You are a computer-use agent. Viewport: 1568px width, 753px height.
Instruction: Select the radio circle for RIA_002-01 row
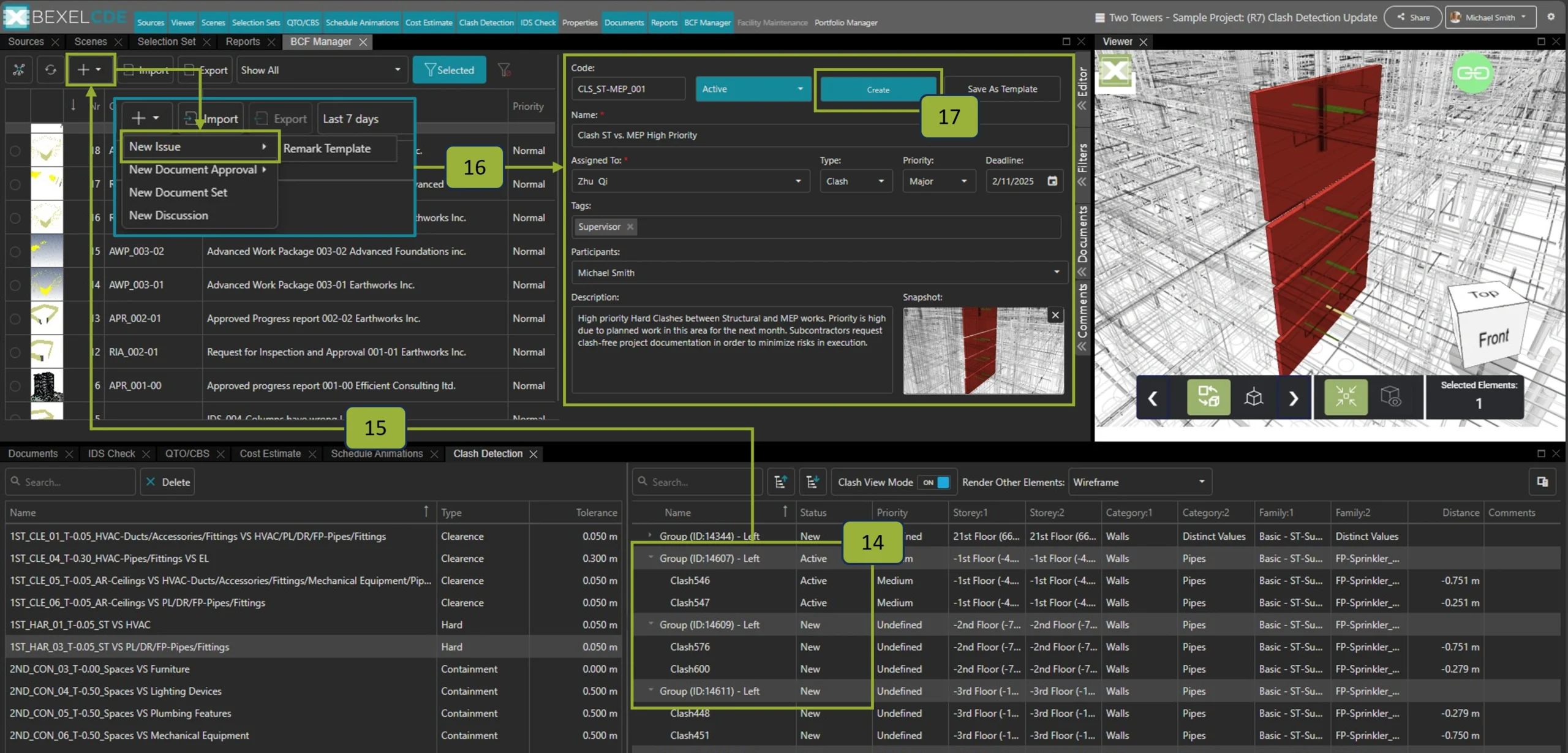pos(15,352)
